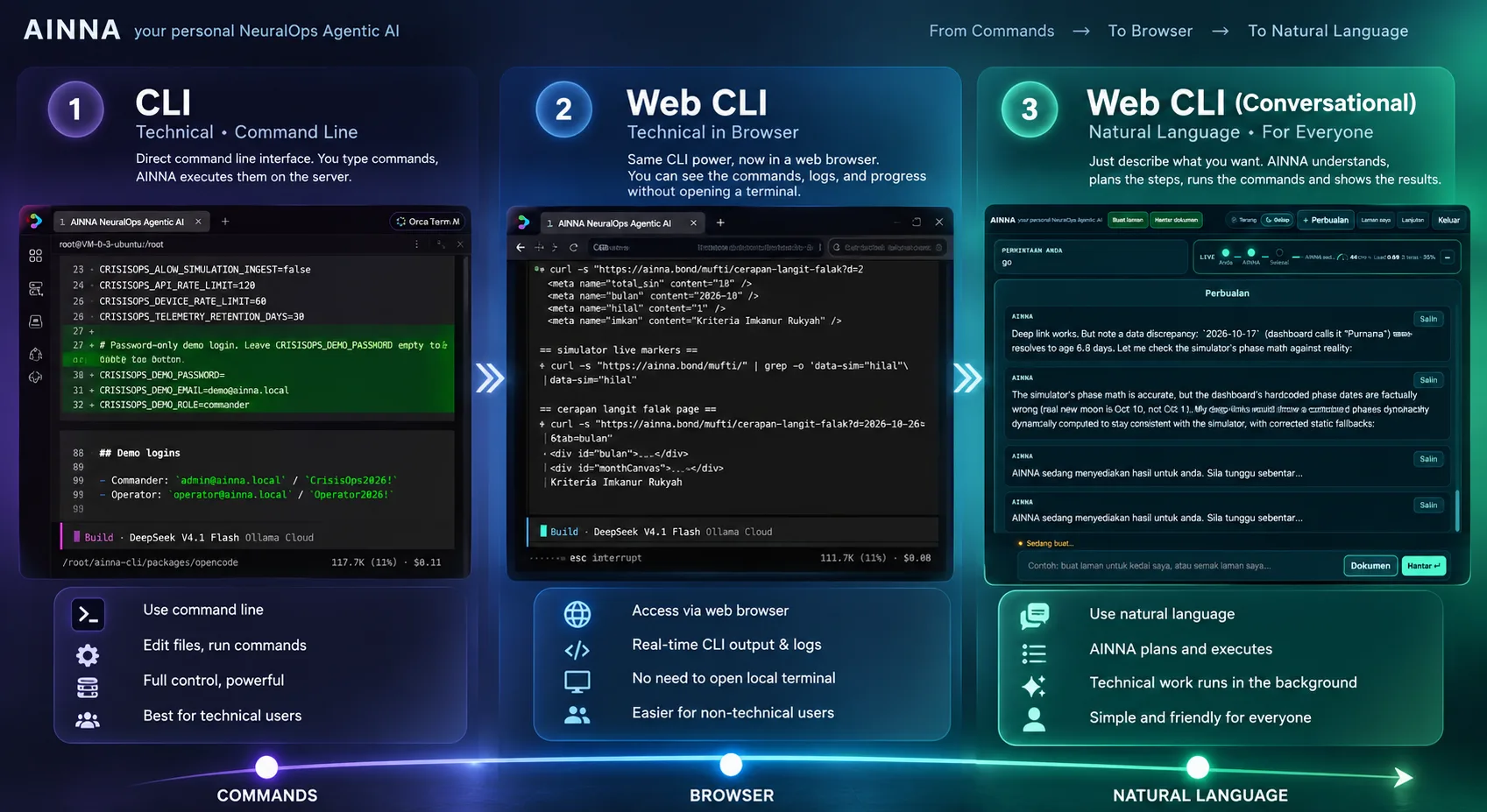The image size is (1487, 812).
Task: Open the three-dot menu beside root@VM-0-3-ubuntu
Action: 417,244
